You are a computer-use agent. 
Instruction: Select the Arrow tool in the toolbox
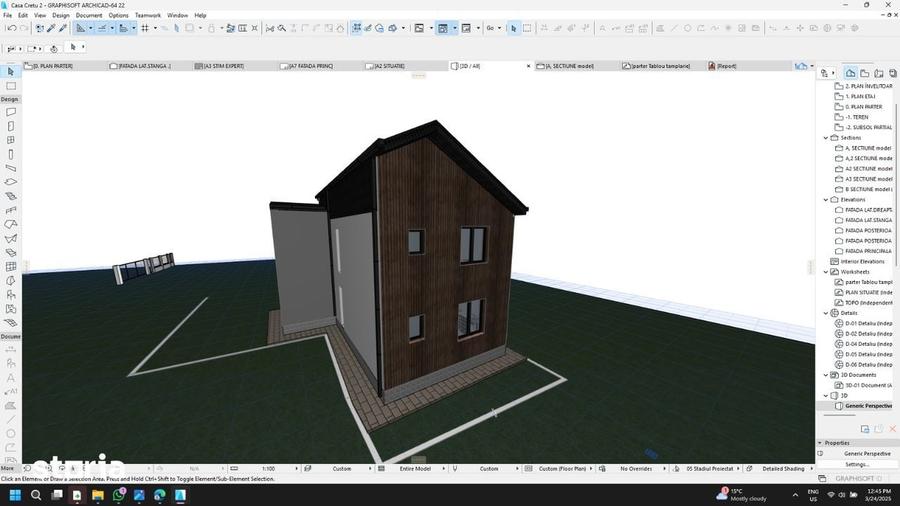(x=10, y=72)
